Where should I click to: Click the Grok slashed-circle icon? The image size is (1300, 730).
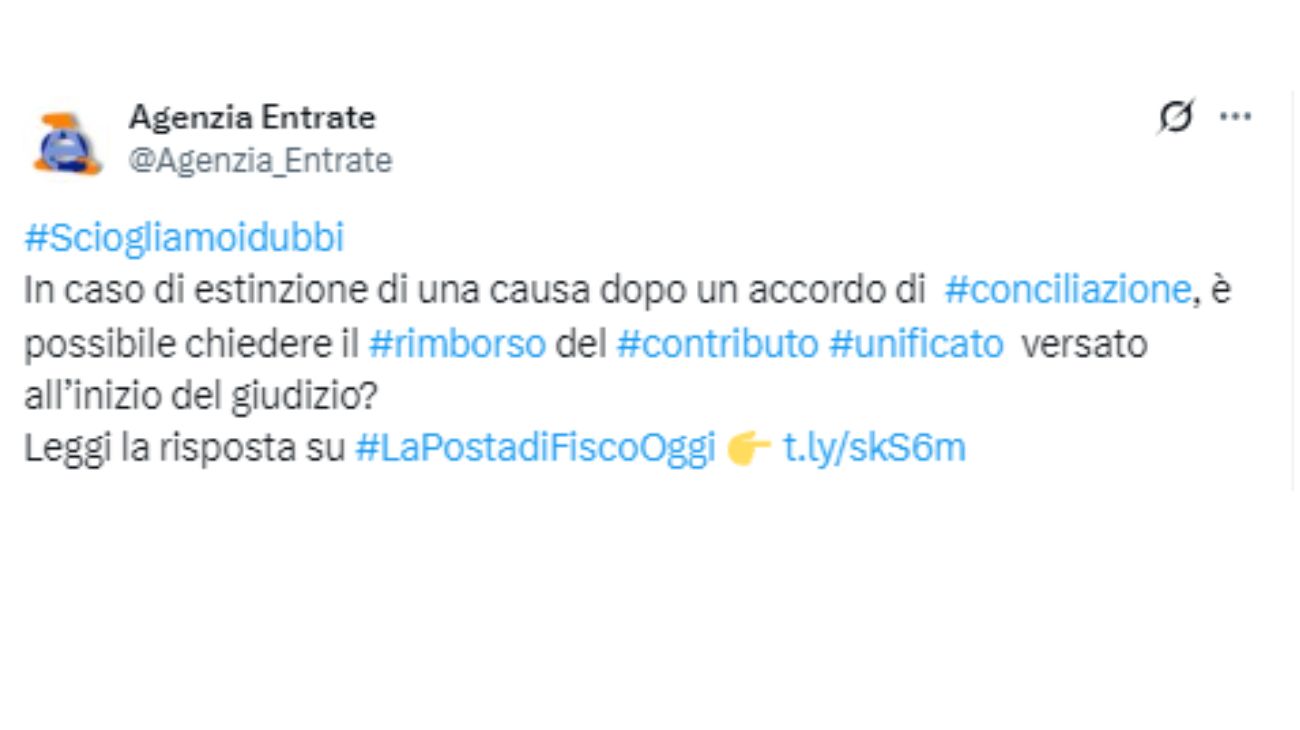1176,117
